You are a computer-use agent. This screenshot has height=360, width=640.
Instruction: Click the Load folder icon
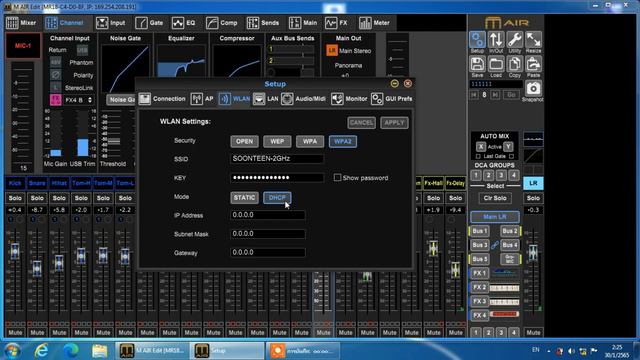click(x=496, y=64)
